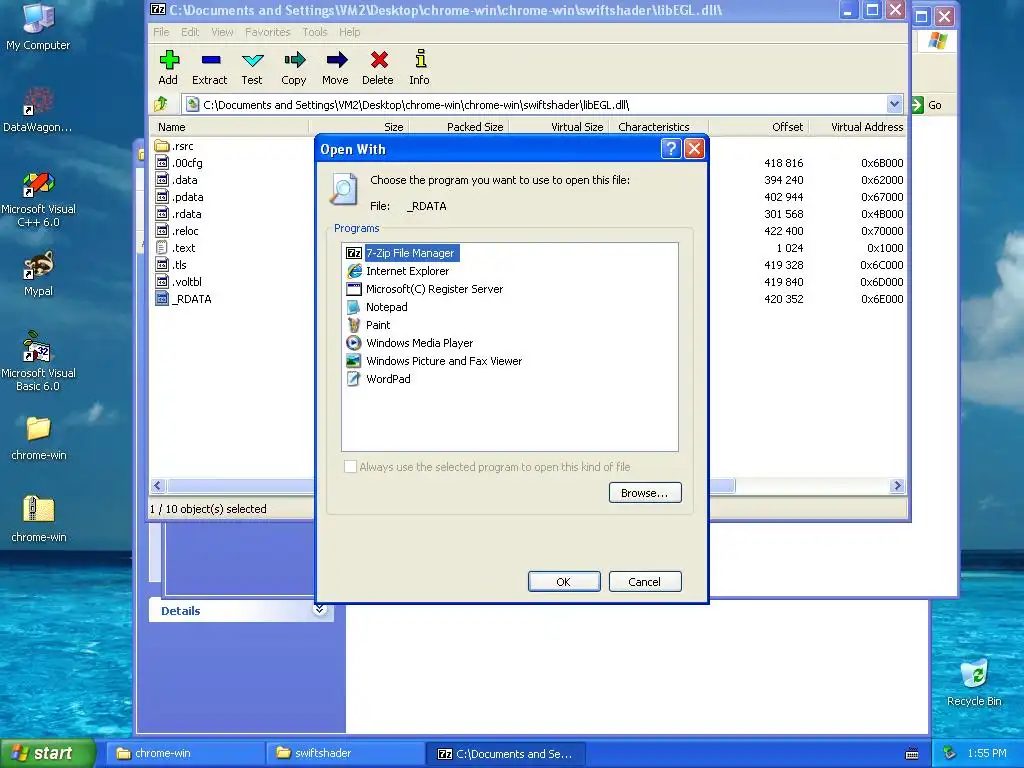Select Paint in Programs list

click(369, 325)
